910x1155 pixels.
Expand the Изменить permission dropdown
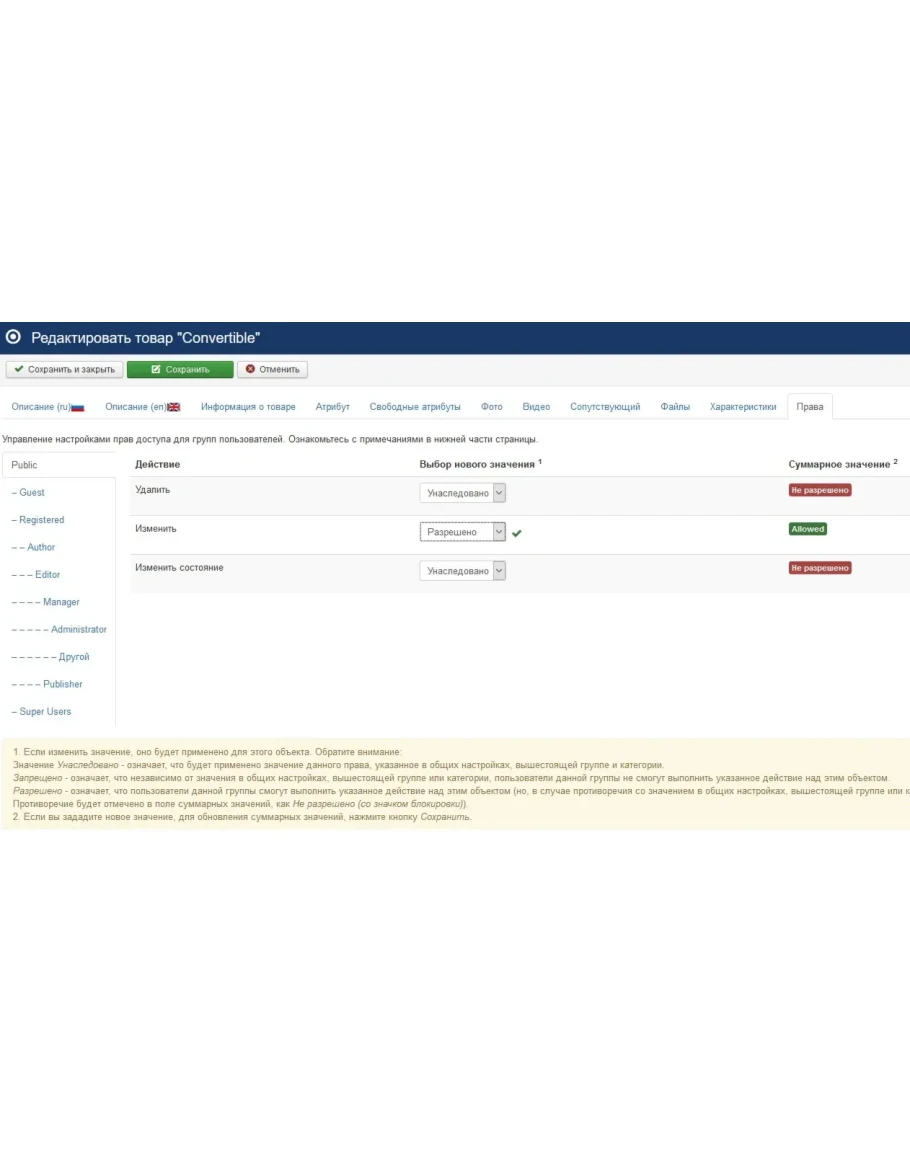pos(463,532)
